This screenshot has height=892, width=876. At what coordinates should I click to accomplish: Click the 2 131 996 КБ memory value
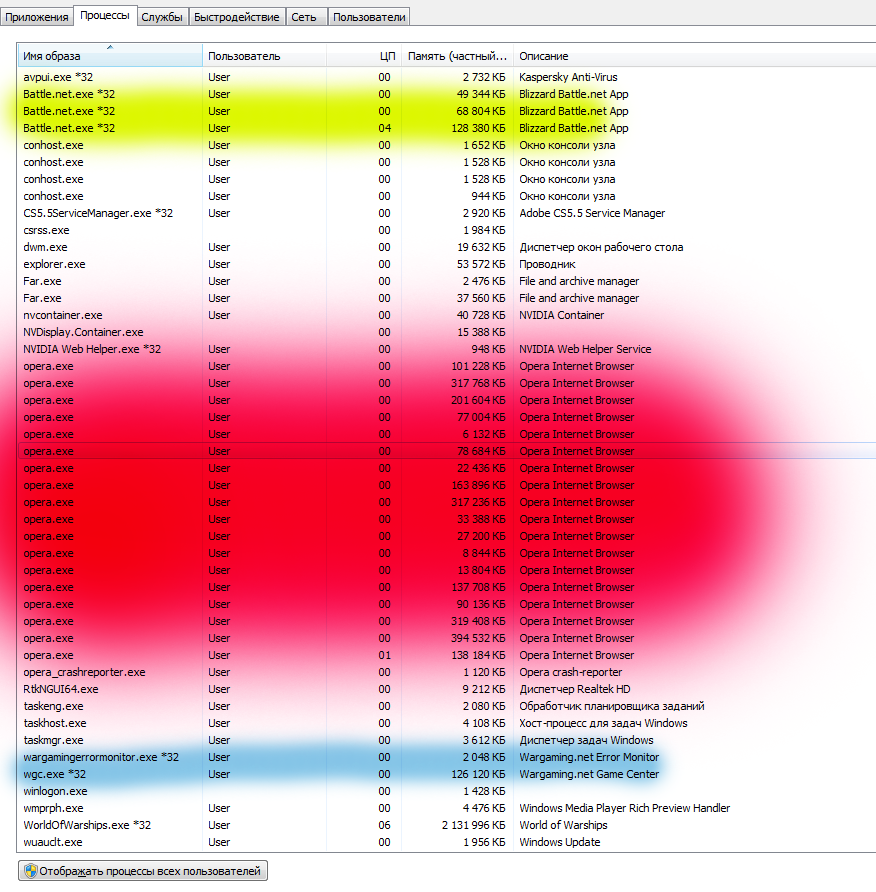[x=473, y=825]
